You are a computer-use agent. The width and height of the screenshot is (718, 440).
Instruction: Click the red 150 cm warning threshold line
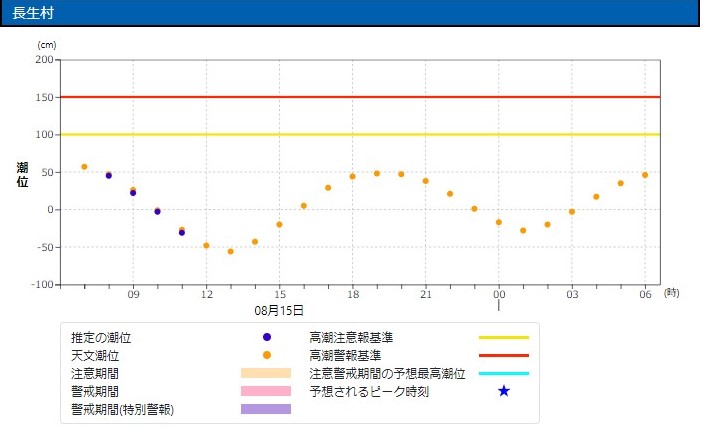pos(360,97)
